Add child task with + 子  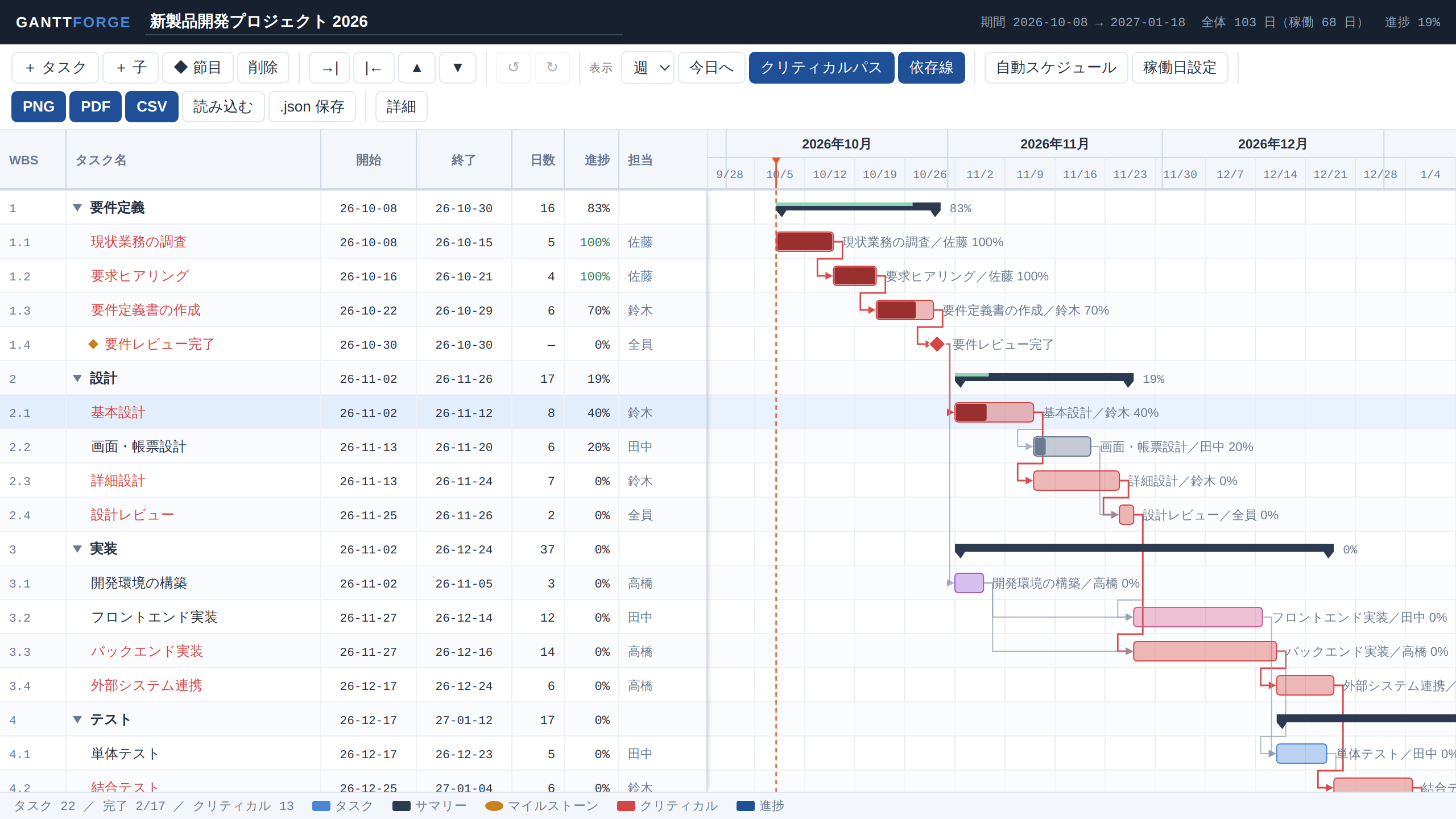pos(131,68)
